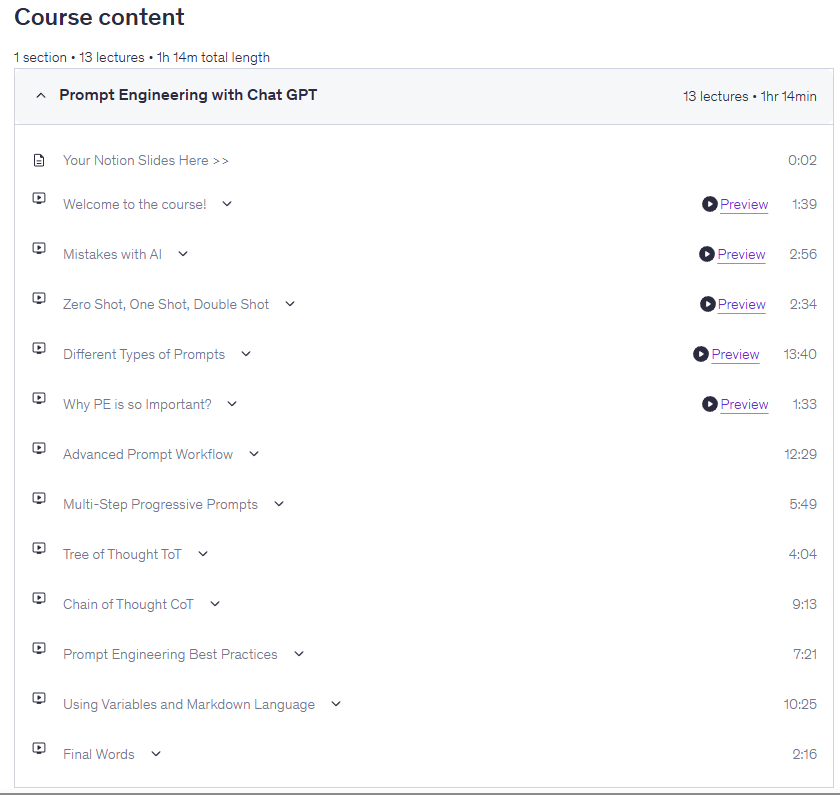Select the Multi-Step Progressive Prompts lecture title
Screen dimensions: 840x795
point(160,504)
